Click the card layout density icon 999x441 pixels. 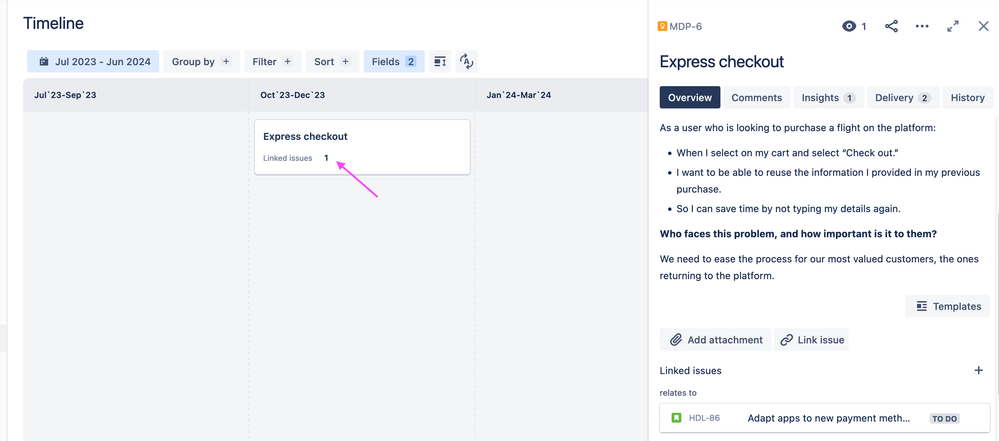coord(440,62)
